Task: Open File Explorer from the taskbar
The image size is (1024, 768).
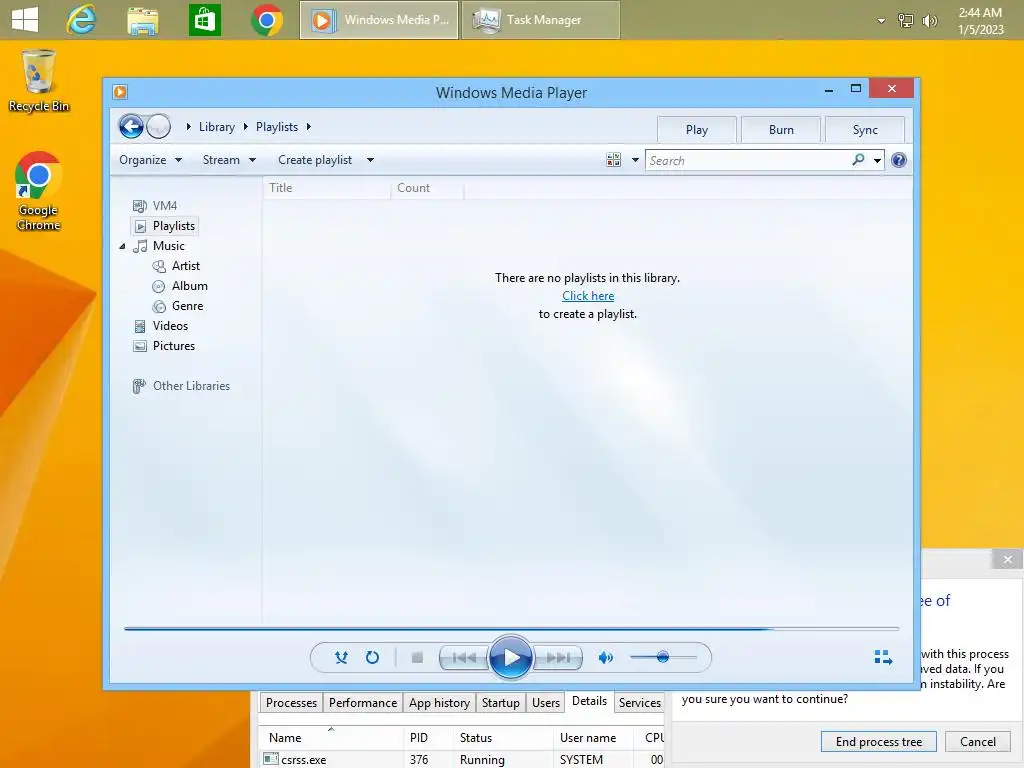Action: [143, 20]
